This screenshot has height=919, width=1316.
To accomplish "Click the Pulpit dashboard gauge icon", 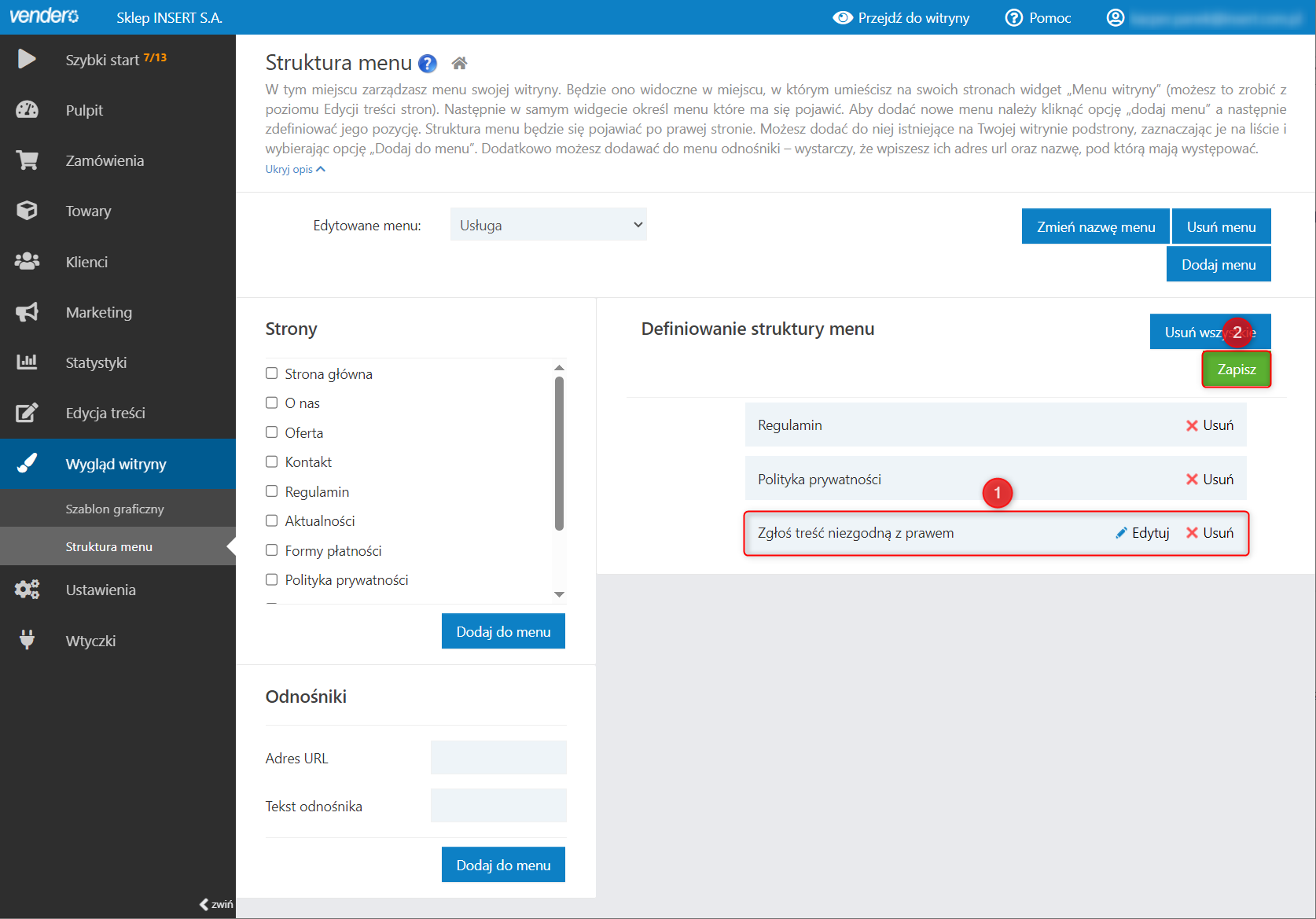I will [x=27, y=109].
